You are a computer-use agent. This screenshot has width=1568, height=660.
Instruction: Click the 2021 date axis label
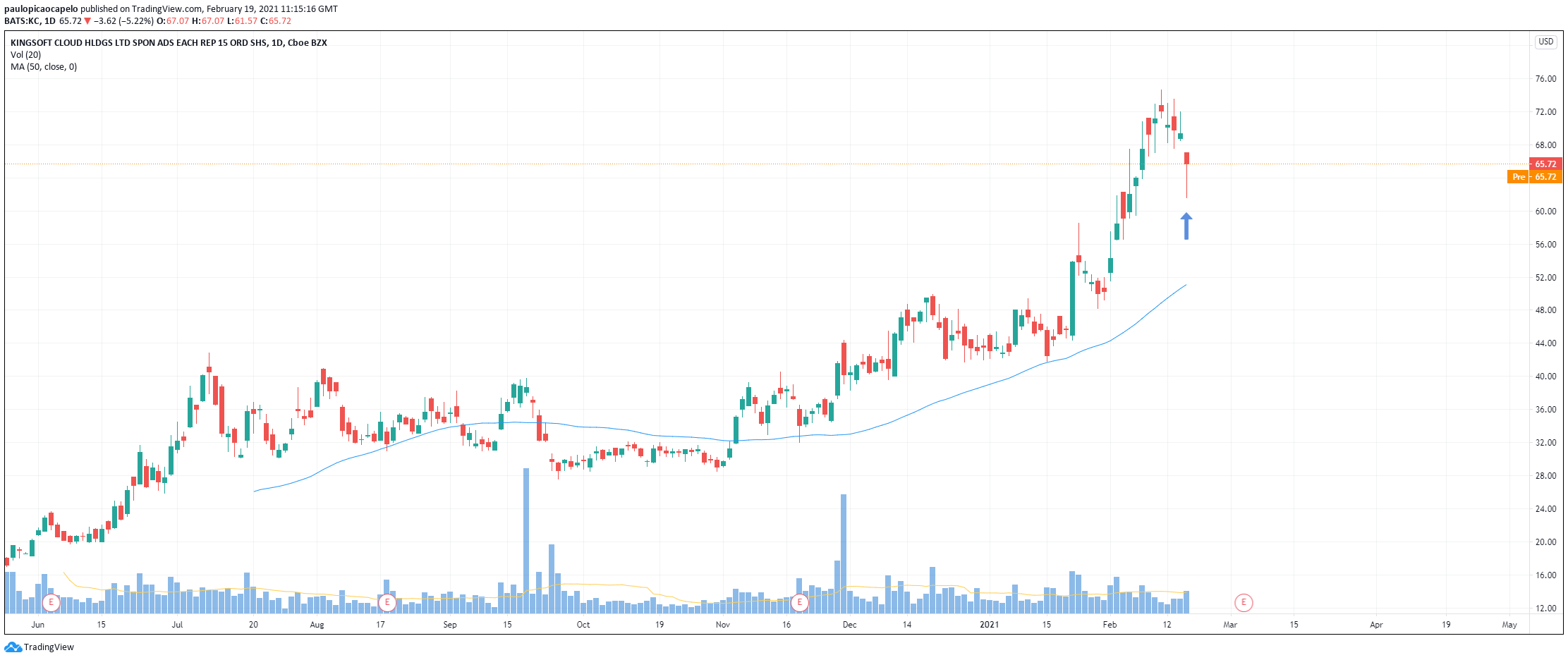pyautogui.click(x=990, y=625)
